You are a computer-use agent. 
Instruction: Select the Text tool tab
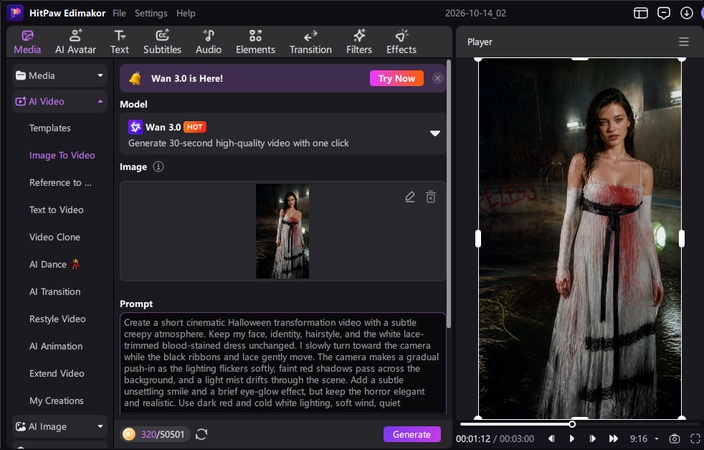[x=119, y=42]
